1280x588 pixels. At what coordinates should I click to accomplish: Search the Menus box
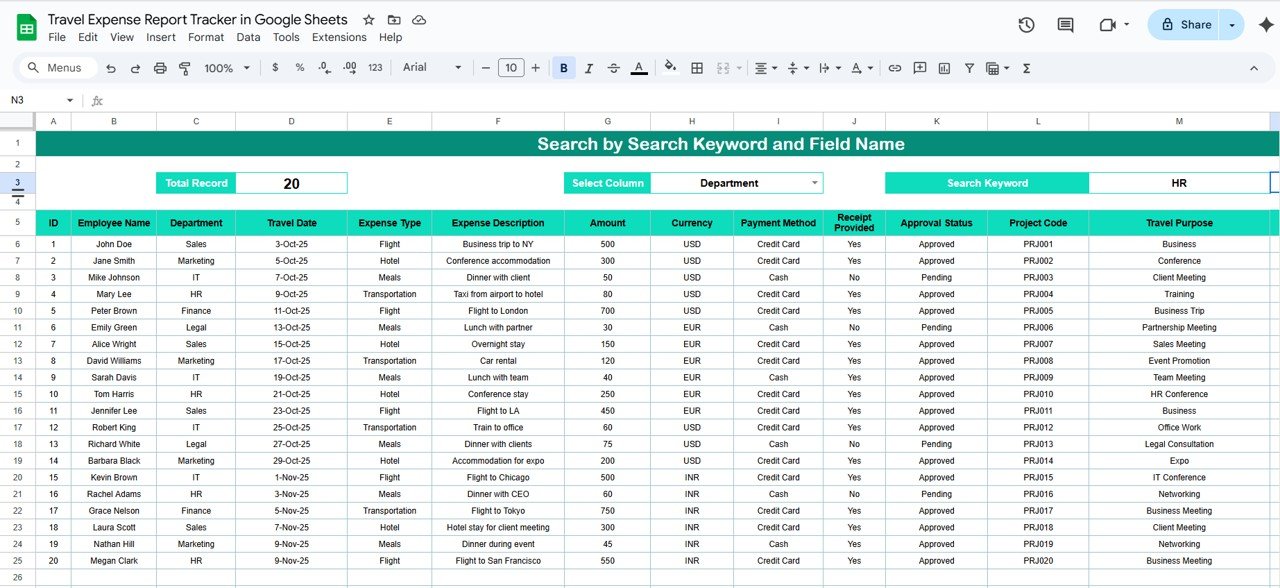tap(57, 68)
